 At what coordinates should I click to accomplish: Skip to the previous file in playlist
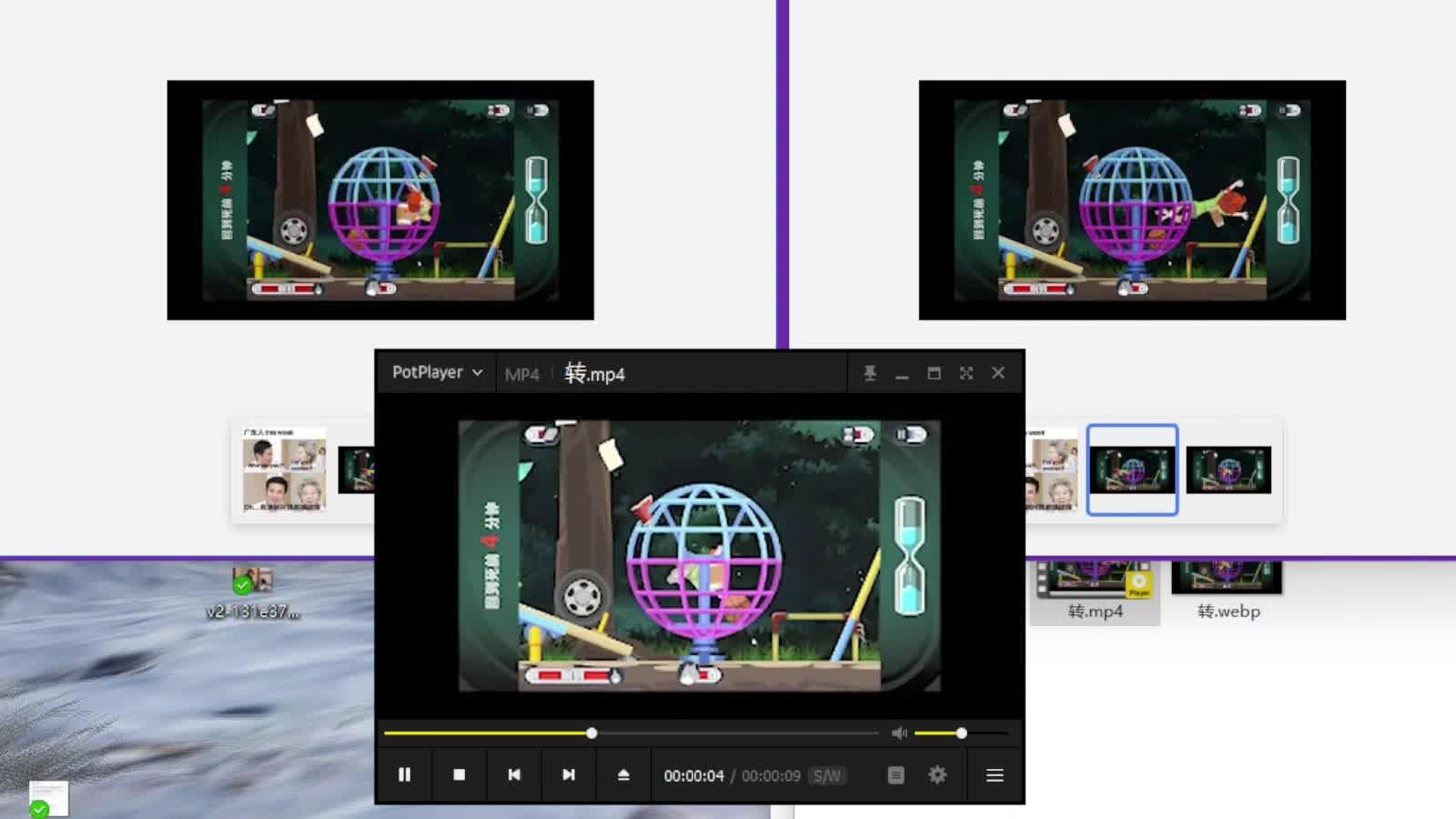tap(514, 774)
